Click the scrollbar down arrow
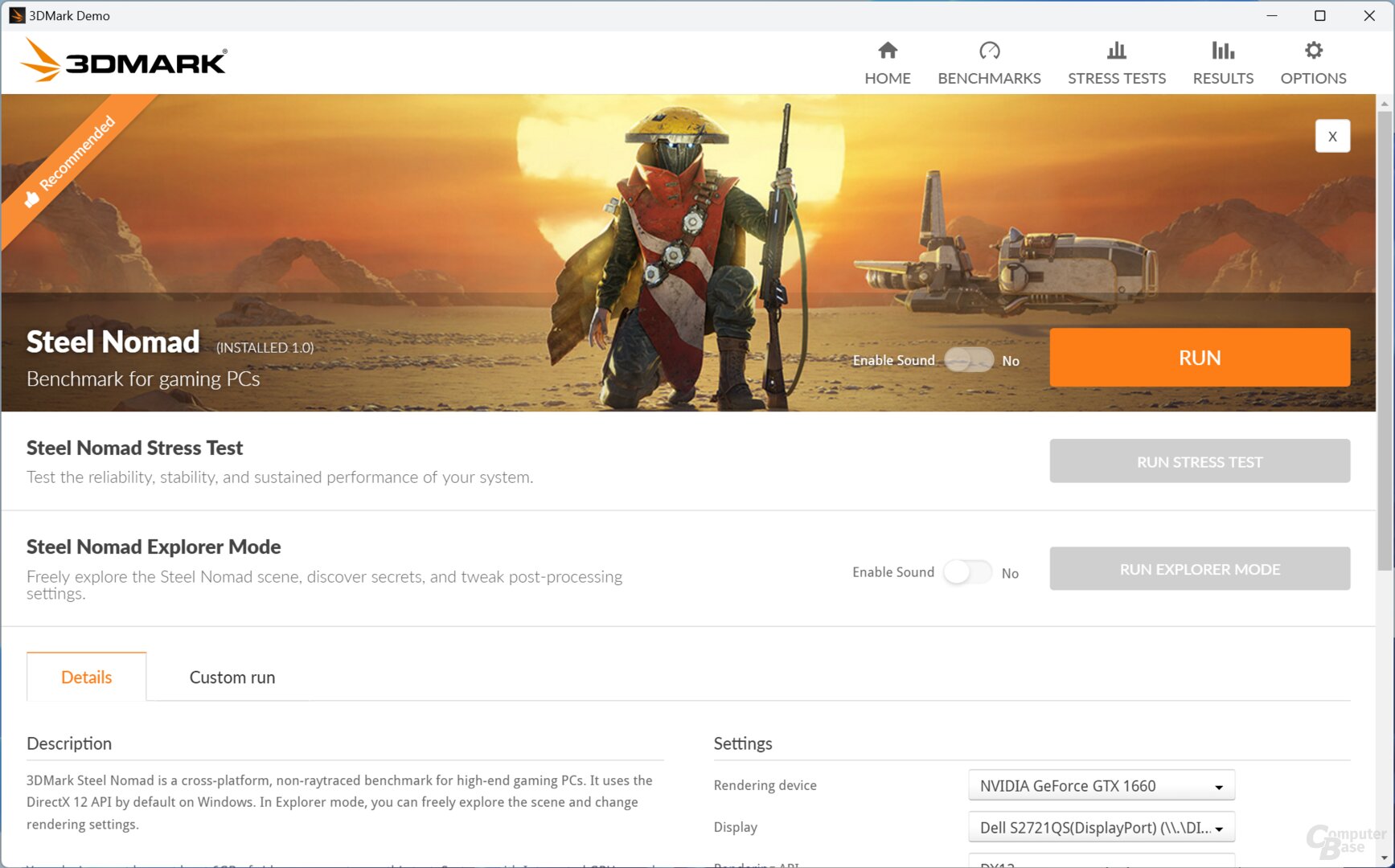 pyautogui.click(x=1385, y=858)
